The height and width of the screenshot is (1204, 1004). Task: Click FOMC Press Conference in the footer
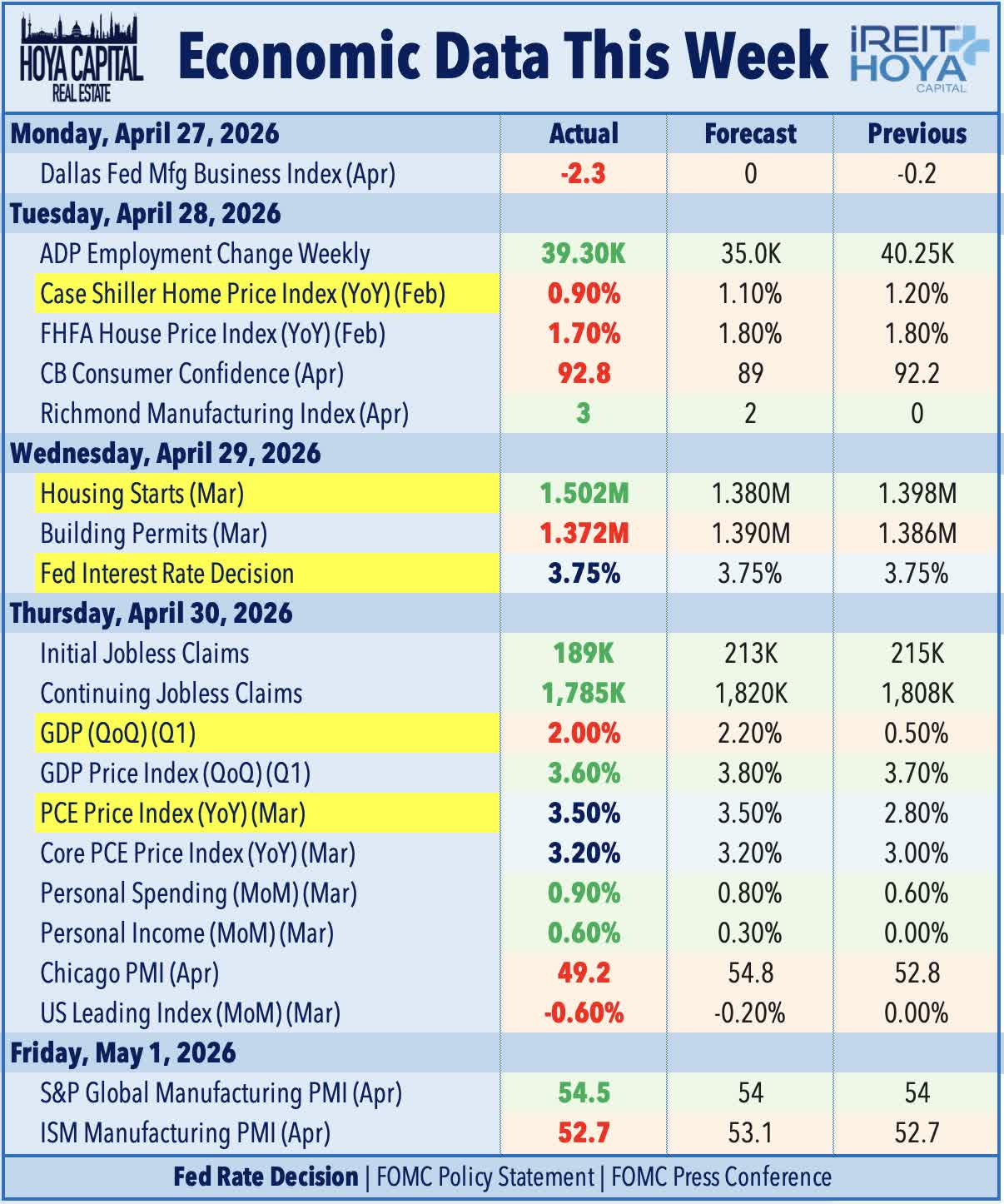coord(721,1177)
